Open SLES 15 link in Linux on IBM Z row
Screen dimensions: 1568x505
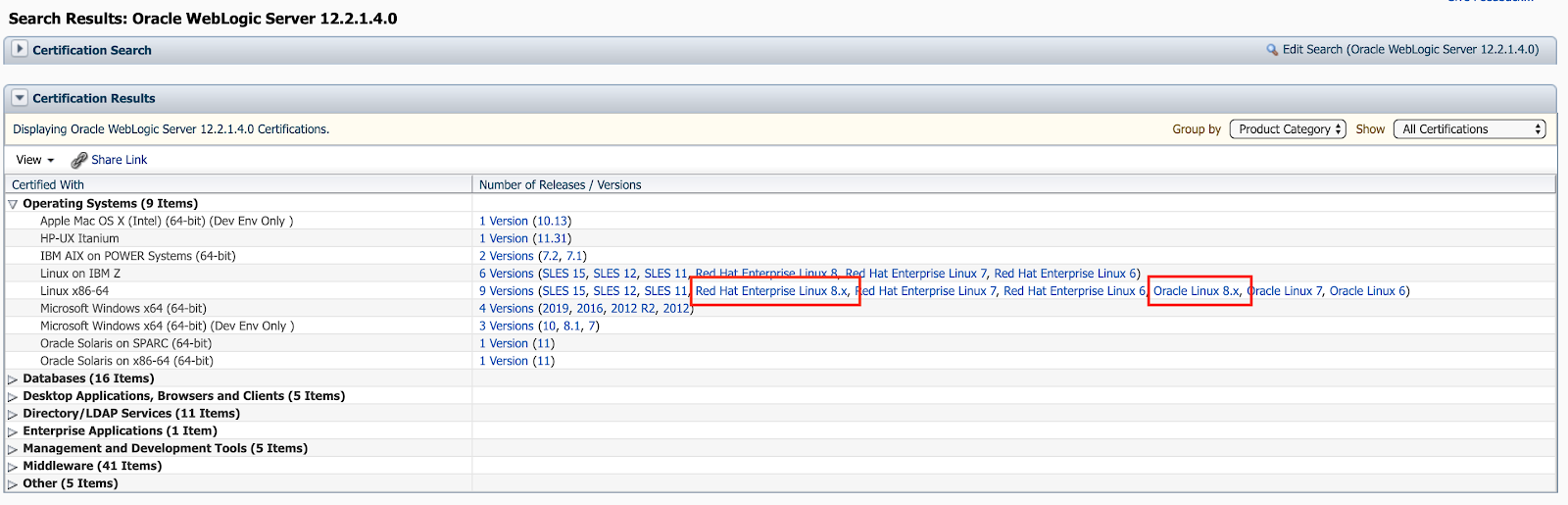coord(563,274)
